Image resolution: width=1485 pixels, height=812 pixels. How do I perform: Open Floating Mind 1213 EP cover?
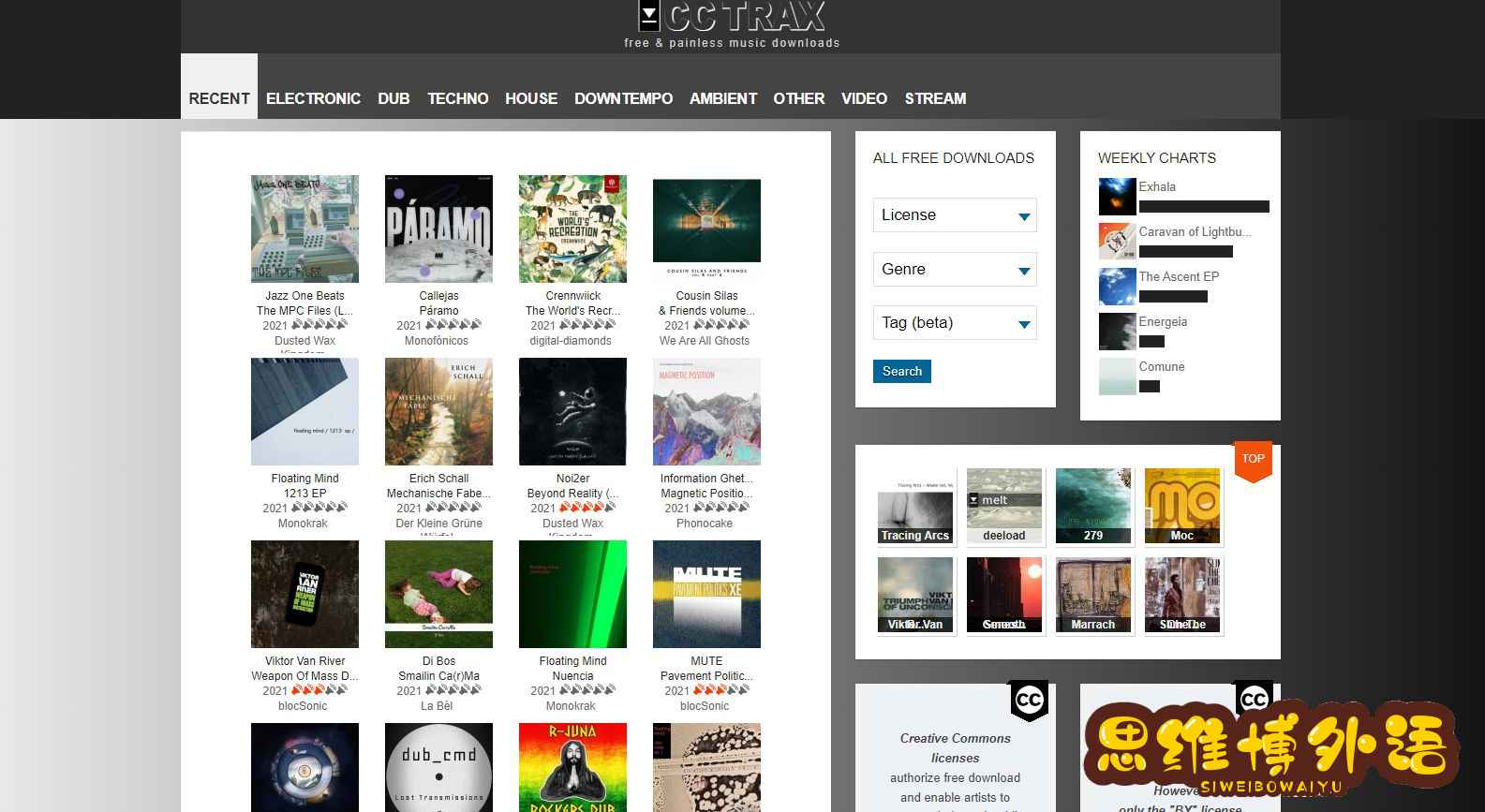point(304,411)
